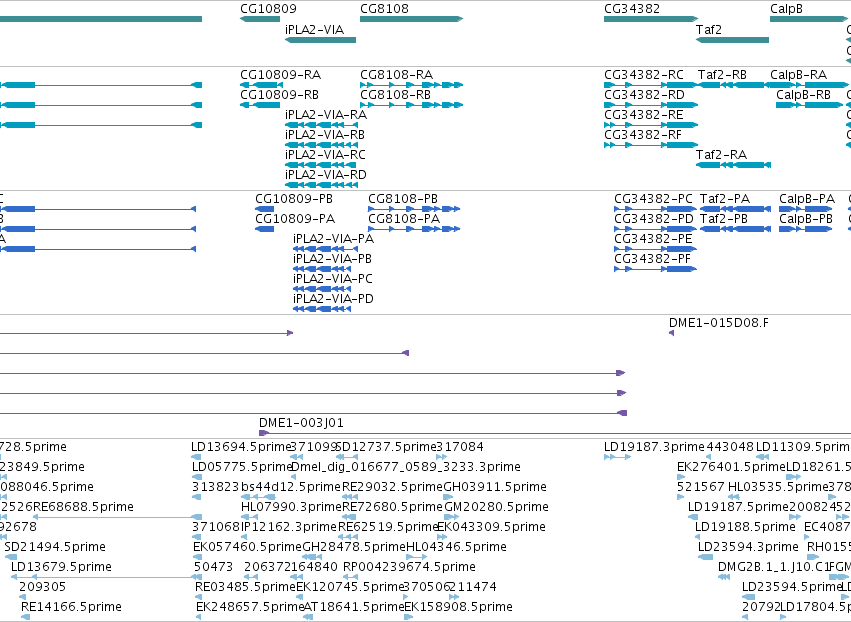
Task: Click protein CG8108-PA label
Action: (404, 219)
